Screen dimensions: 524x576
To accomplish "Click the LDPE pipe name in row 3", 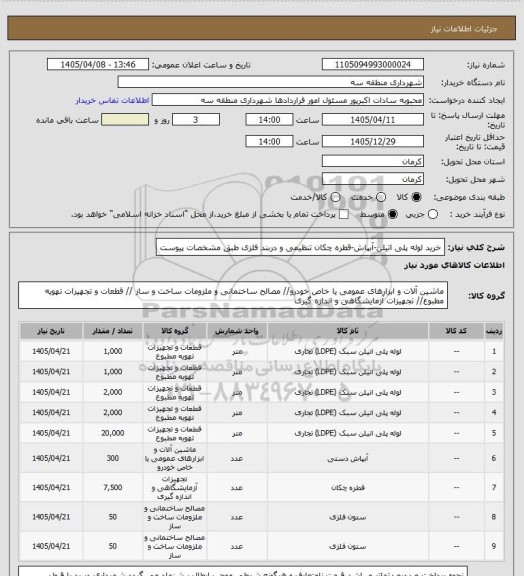I will (348, 393).
